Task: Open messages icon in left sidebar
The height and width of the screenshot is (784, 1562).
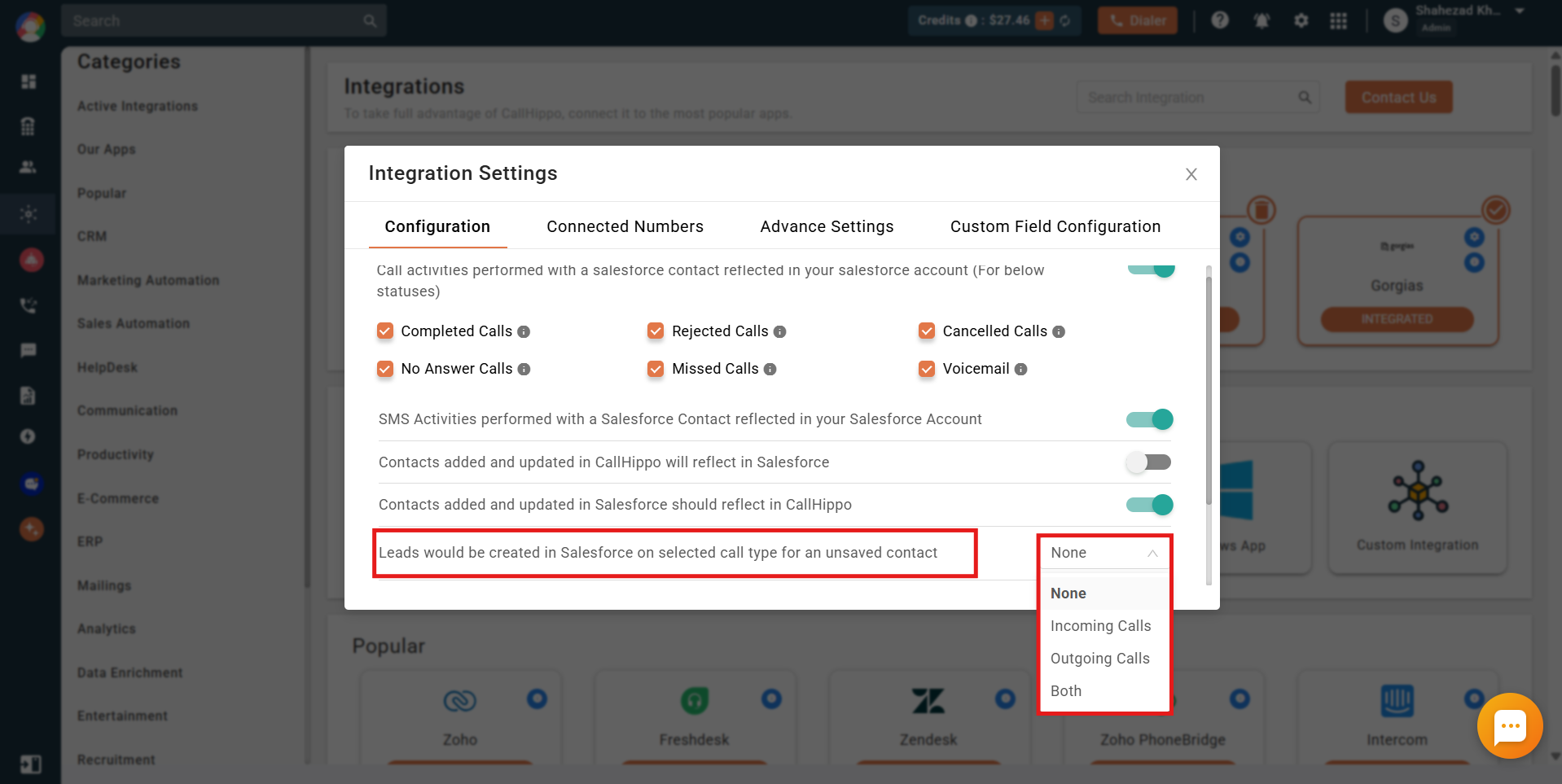Action: coord(29,350)
